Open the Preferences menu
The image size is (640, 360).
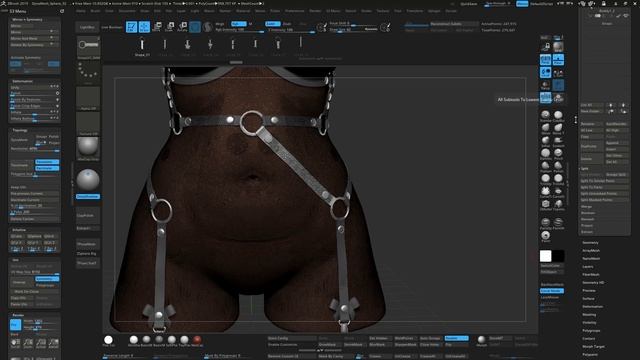(x=295, y=11)
